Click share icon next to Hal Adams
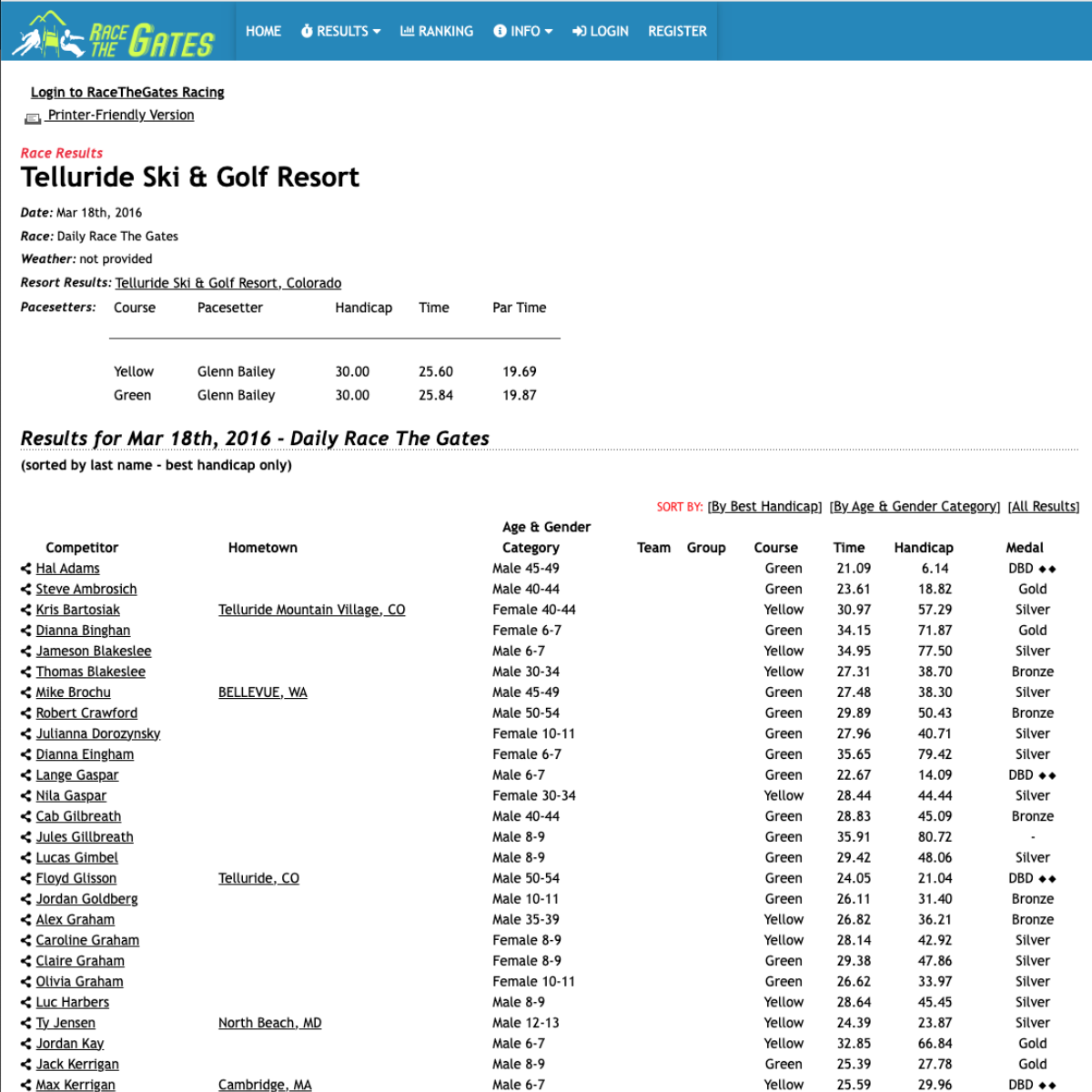Screen dimensions: 1092x1092 tap(26, 569)
